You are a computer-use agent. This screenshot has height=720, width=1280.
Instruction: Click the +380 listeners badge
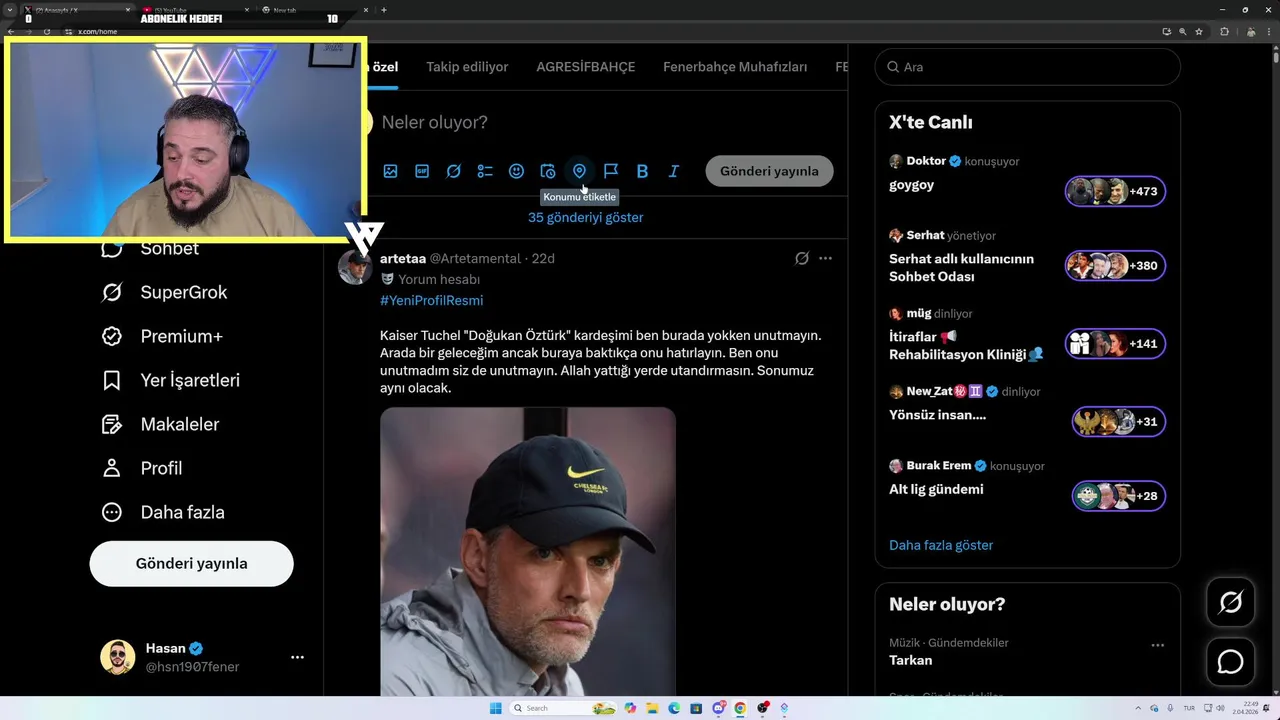pyautogui.click(x=1115, y=266)
